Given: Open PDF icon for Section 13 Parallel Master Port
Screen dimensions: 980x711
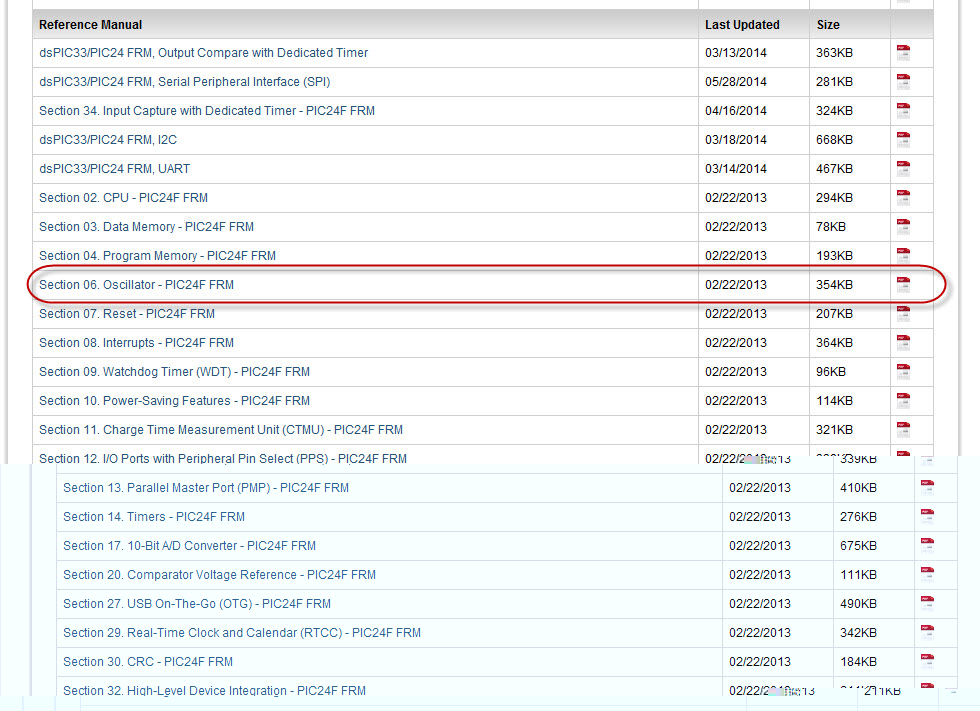Looking at the screenshot, I should 927,487.
